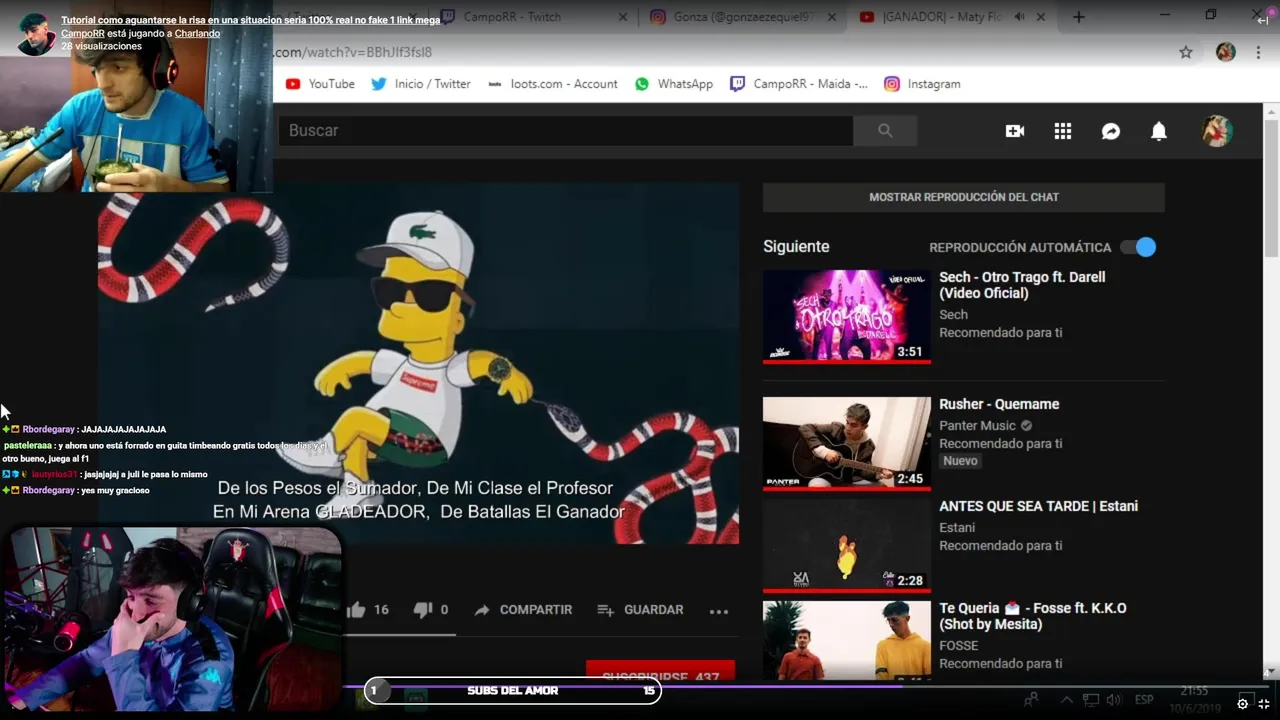This screenshot has width=1280, height=720.
Task: Click the CampoRR streamer avatar
Action: (37, 34)
